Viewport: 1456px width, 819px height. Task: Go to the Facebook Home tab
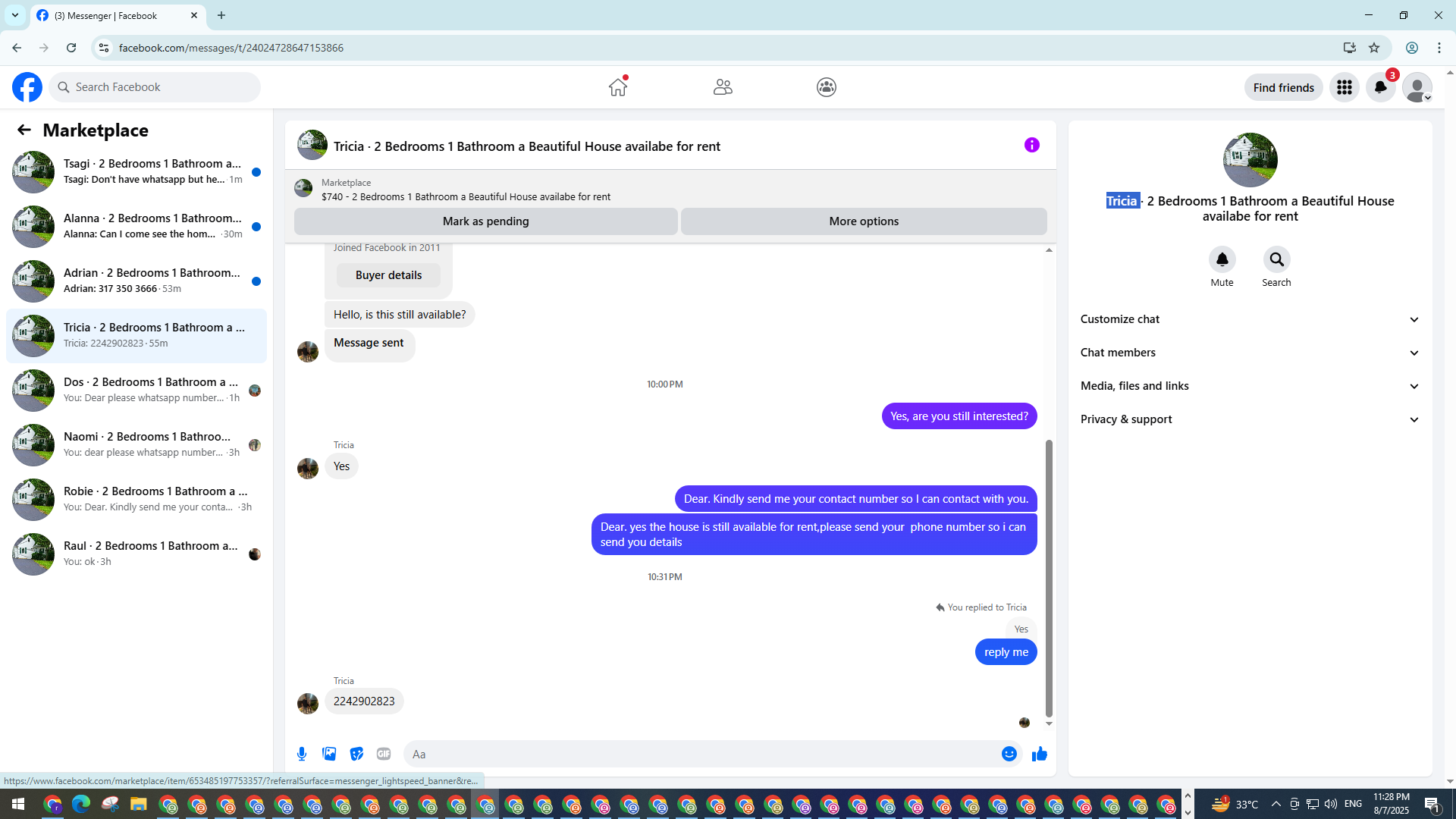click(x=618, y=87)
